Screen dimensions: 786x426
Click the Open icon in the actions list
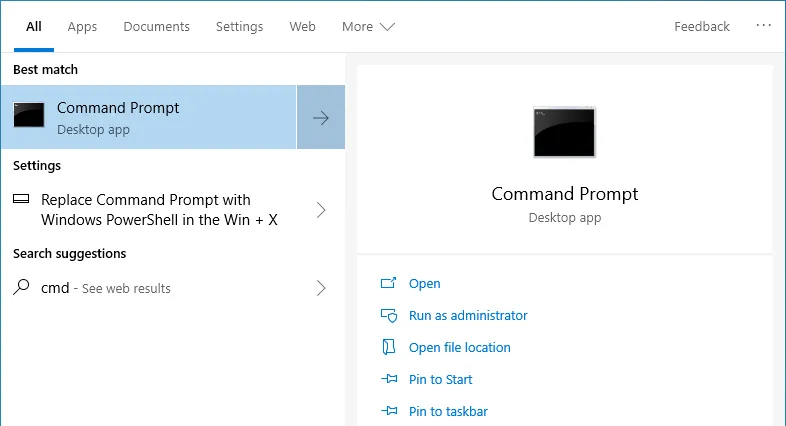coord(389,284)
